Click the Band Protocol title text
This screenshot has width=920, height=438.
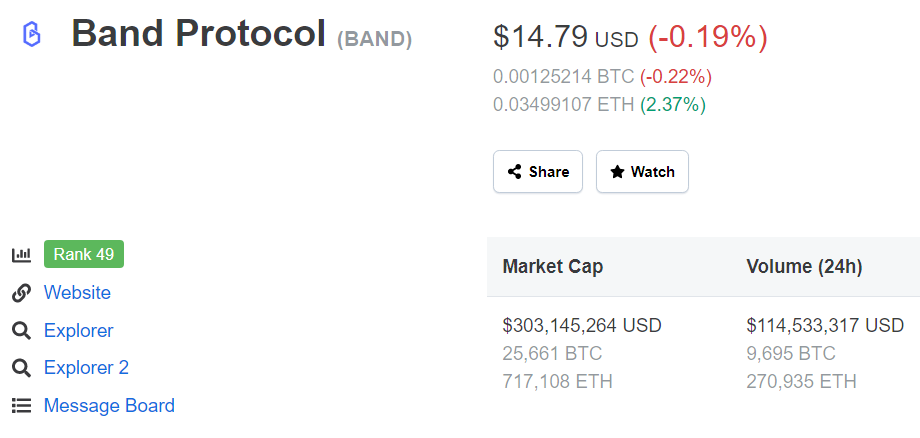tap(198, 33)
